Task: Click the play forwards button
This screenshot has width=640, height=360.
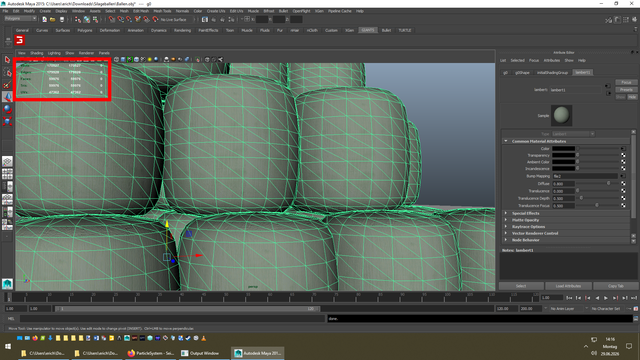Action: 606,298
